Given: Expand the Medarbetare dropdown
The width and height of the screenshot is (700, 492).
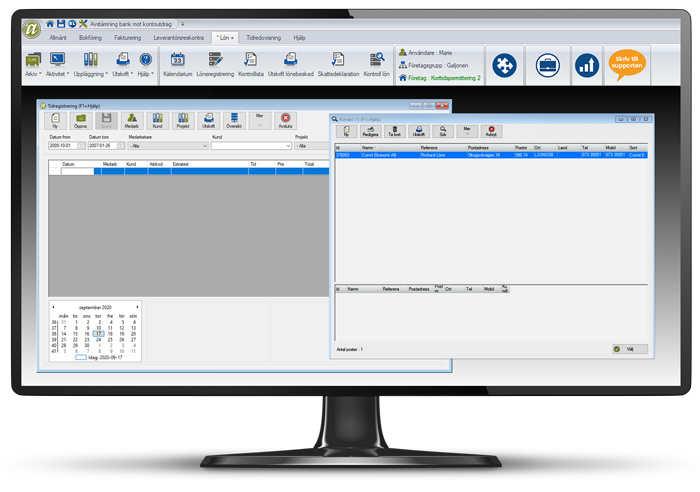Looking at the screenshot, I should click(205, 146).
